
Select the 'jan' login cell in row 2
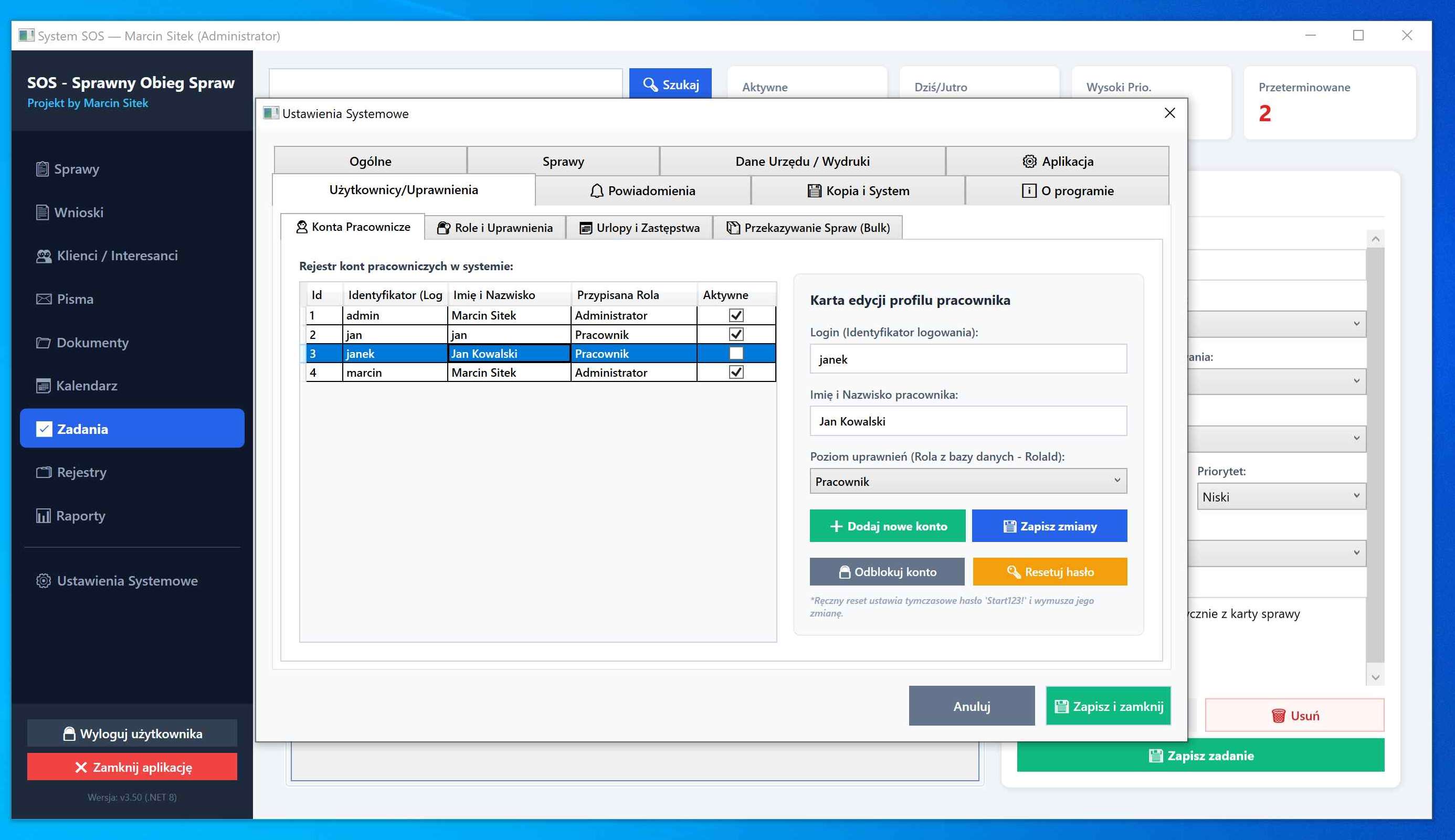coord(395,334)
